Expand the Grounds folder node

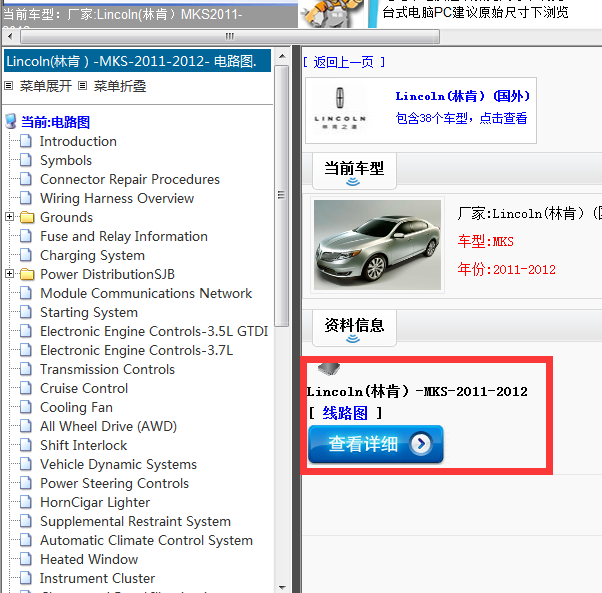[x=10, y=217]
